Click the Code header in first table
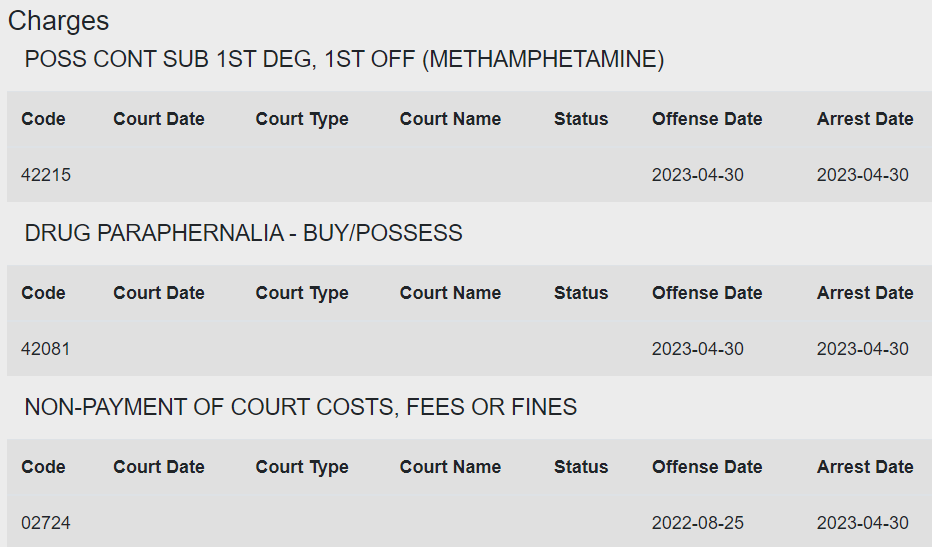 [43, 119]
